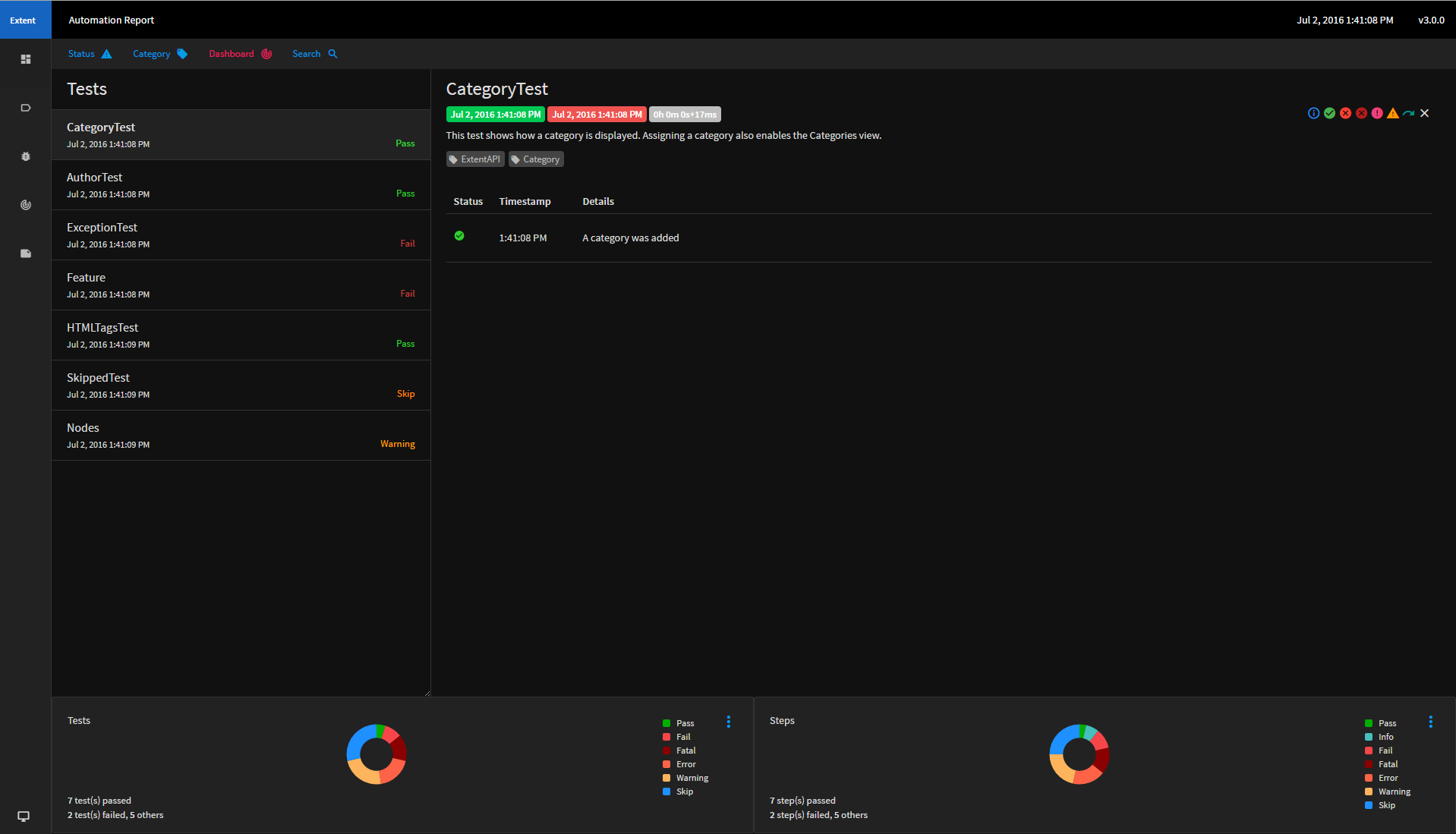Switch to the Dashboard view
Viewport: 1456px width, 834px height.
pyautogui.click(x=240, y=54)
